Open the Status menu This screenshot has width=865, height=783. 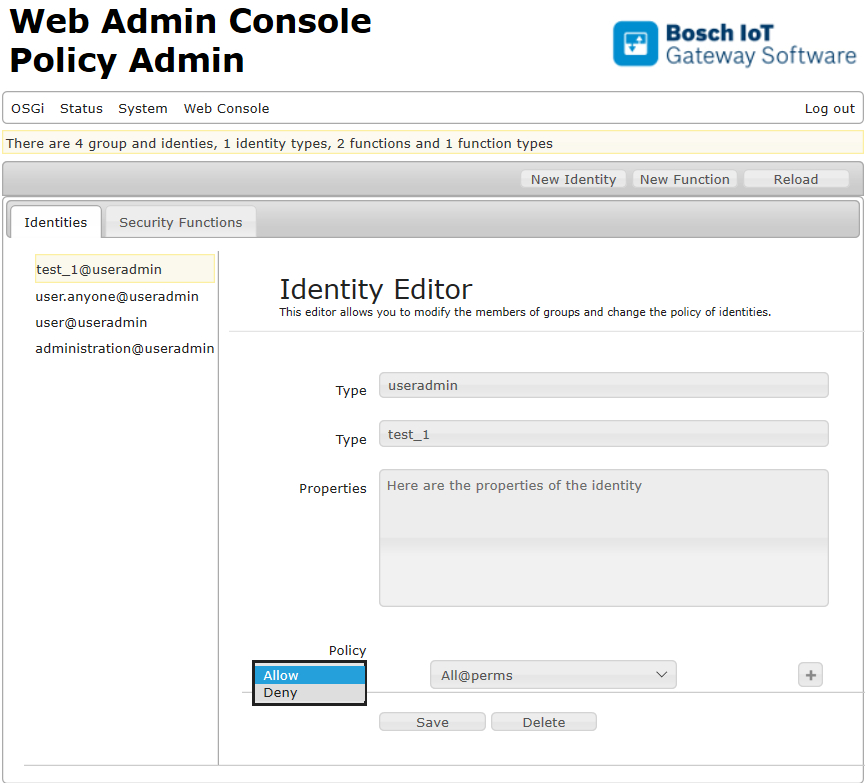(81, 108)
